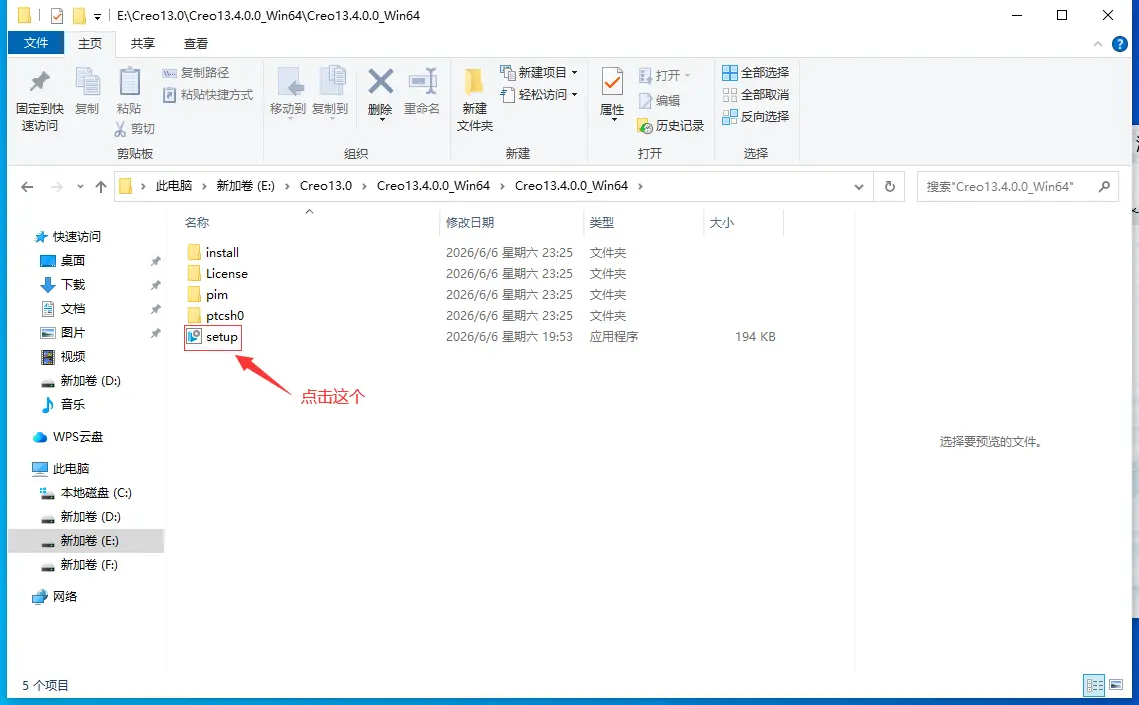This screenshot has height=705, width=1139.
Task: Switch to large icons view toggle
Action: click(x=1116, y=685)
